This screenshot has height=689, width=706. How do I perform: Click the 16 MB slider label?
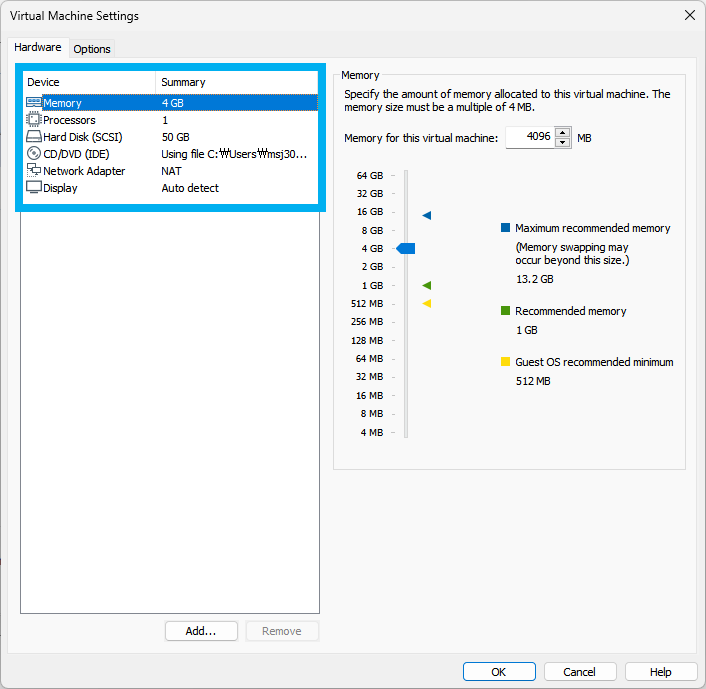(369, 395)
